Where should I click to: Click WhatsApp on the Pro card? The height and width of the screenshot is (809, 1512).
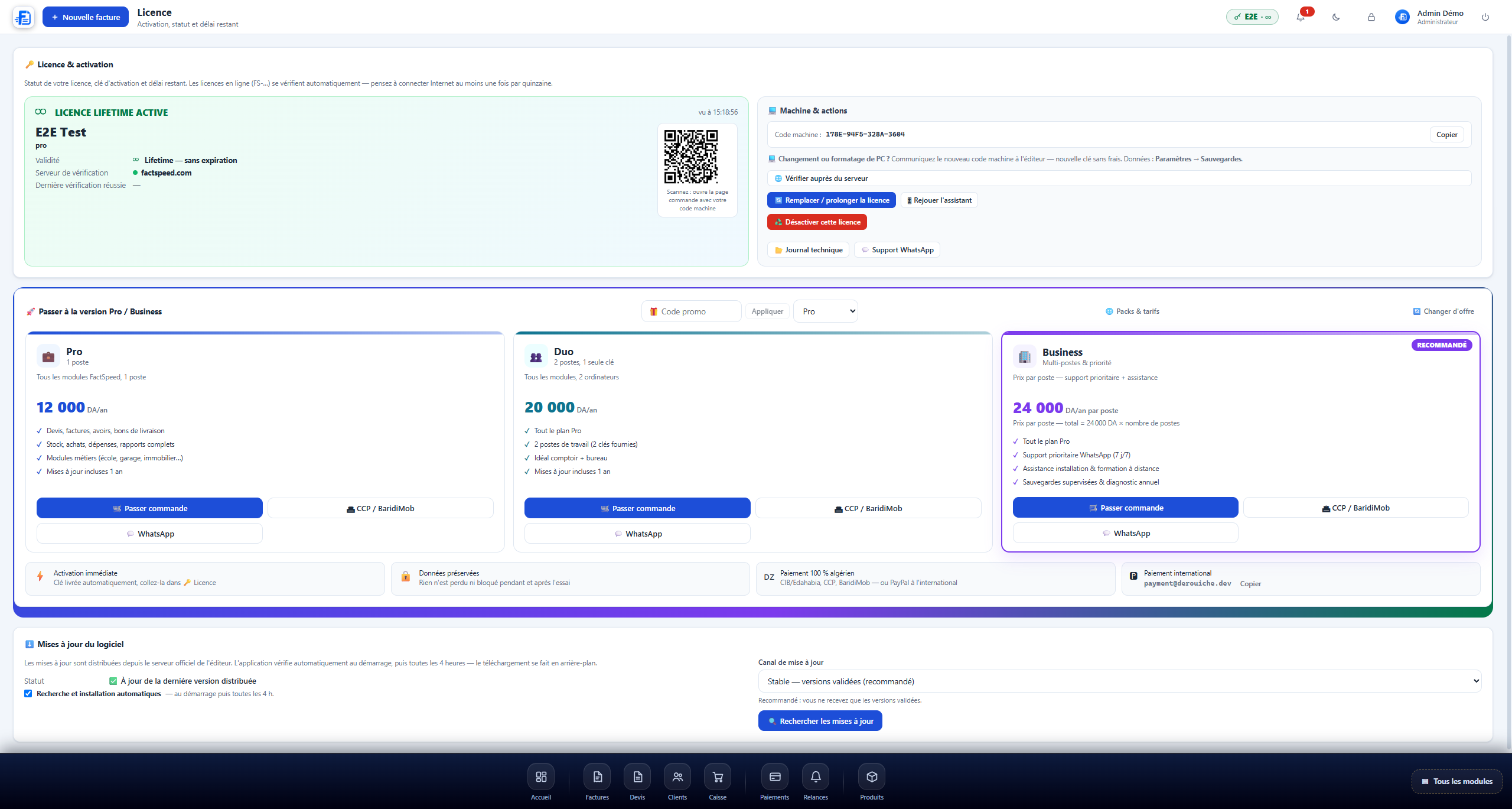pos(149,534)
